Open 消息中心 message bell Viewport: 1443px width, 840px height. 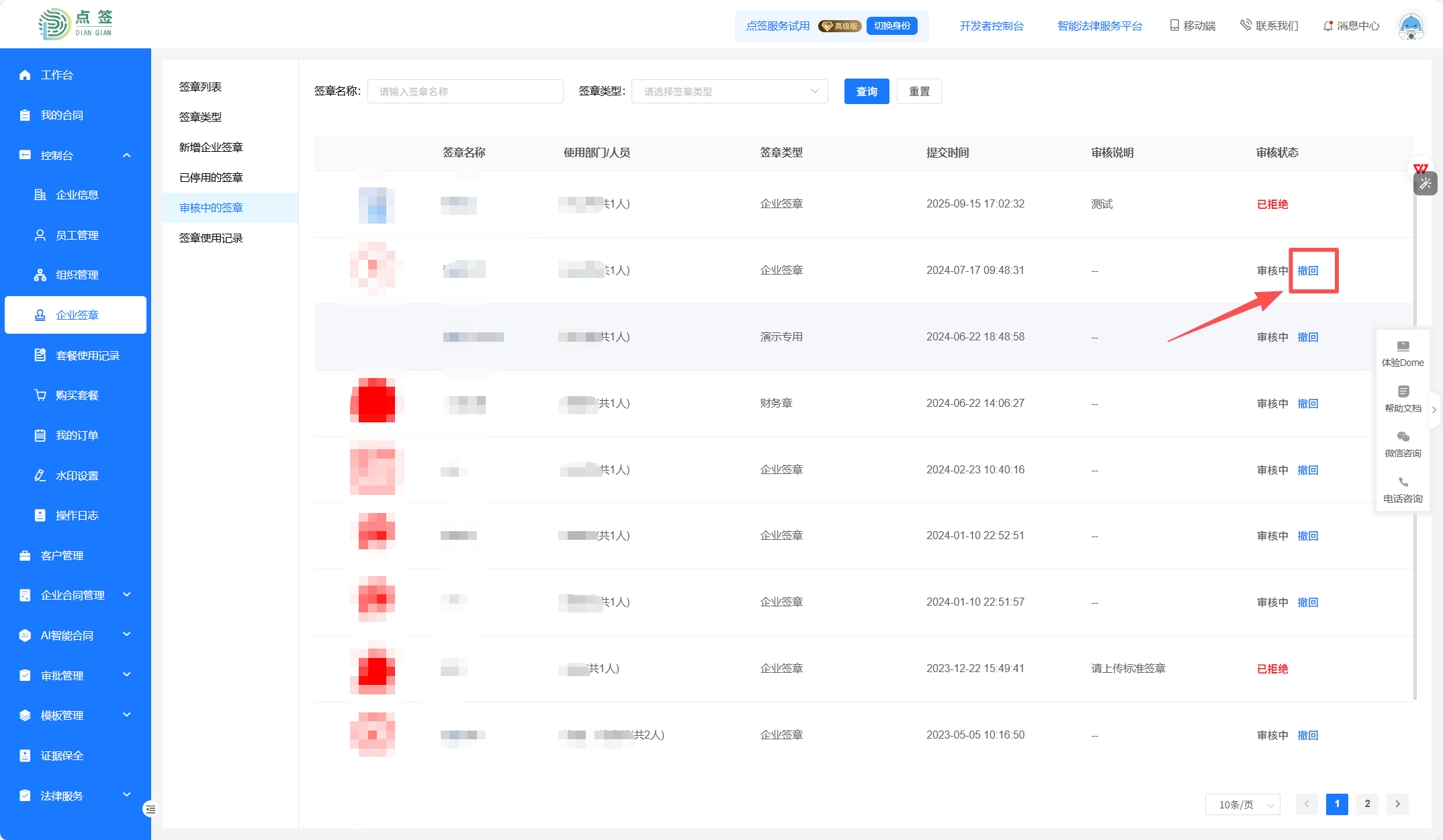(1327, 26)
